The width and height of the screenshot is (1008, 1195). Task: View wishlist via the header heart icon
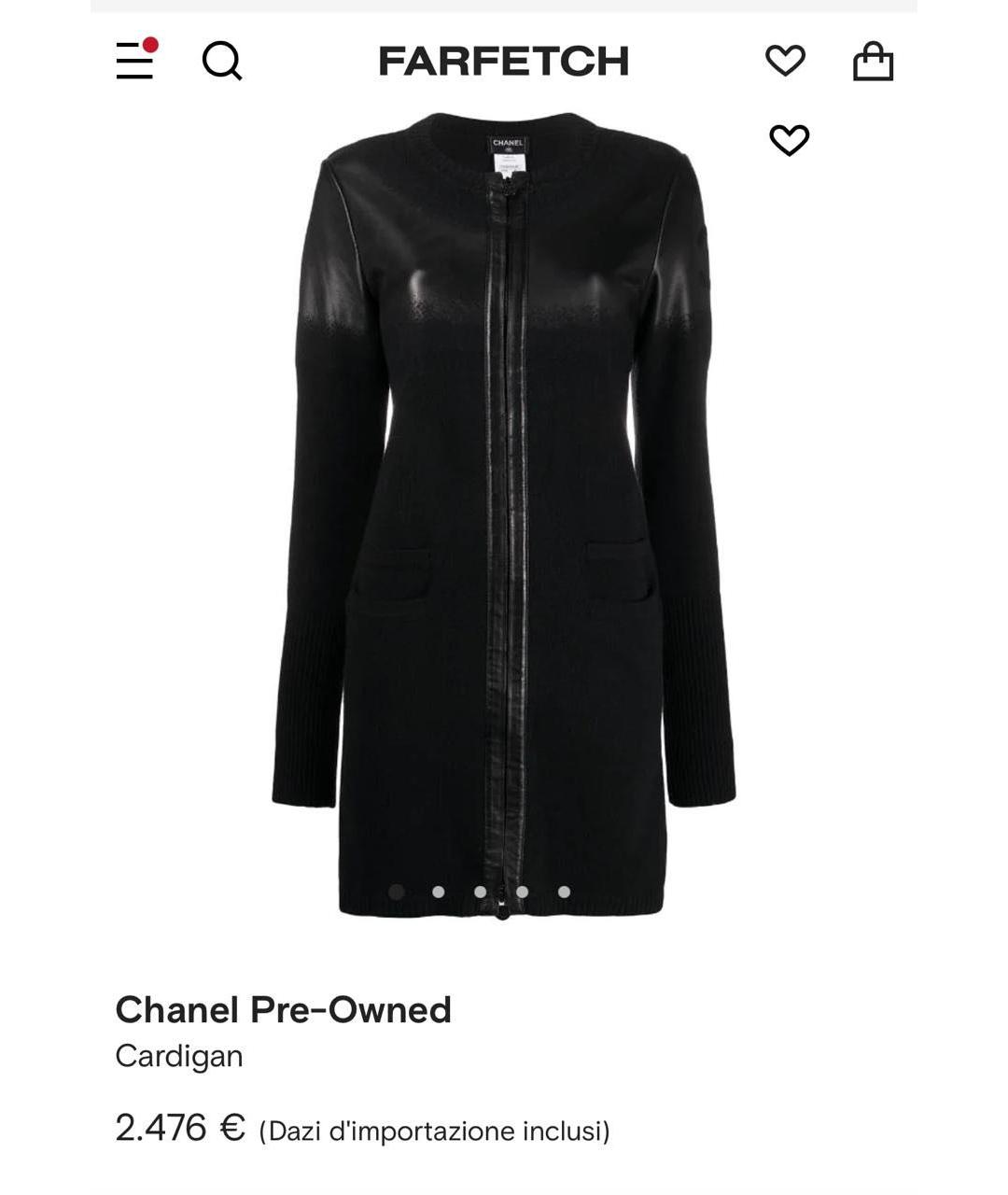click(785, 61)
